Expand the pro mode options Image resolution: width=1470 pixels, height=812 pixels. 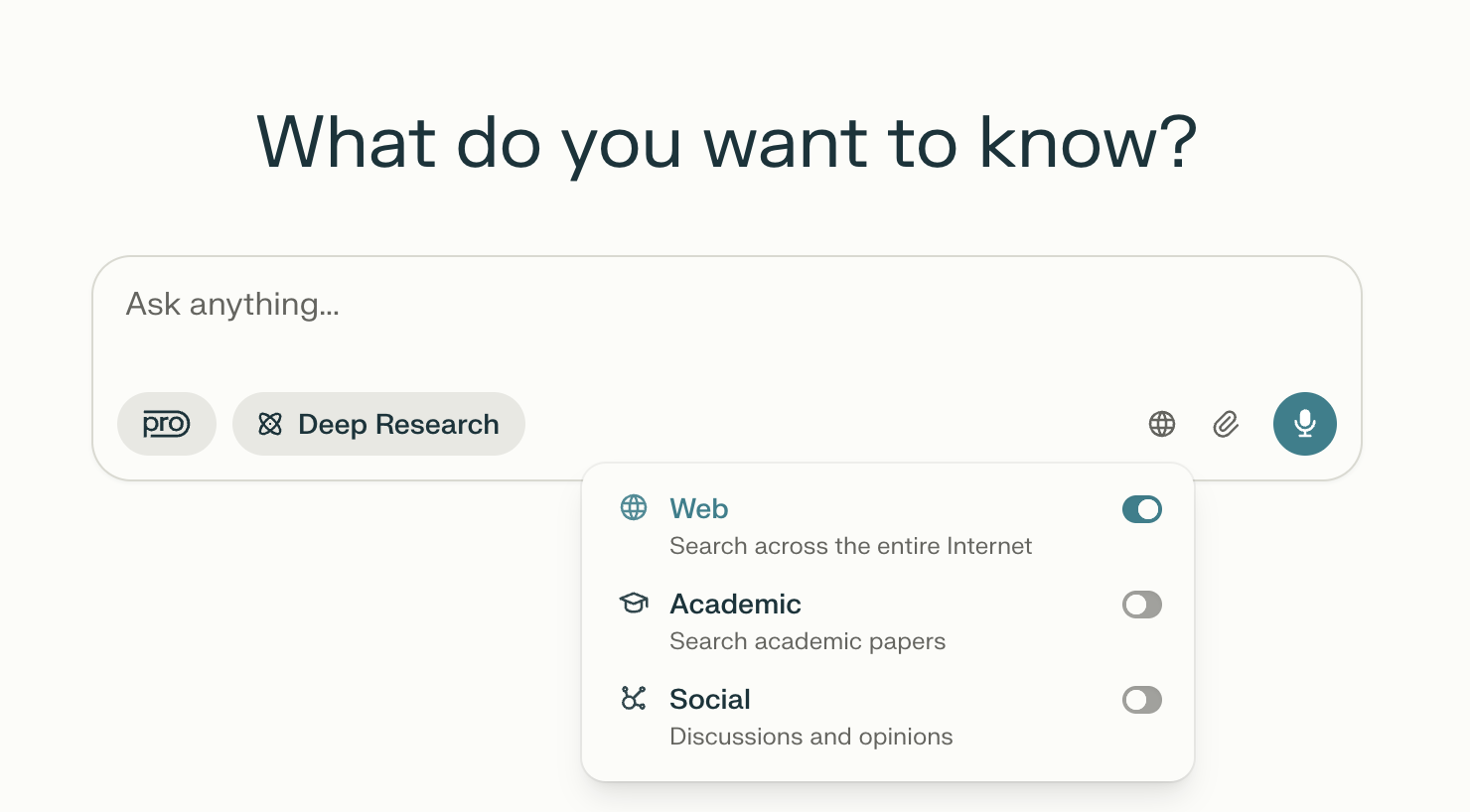pos(166,424)
